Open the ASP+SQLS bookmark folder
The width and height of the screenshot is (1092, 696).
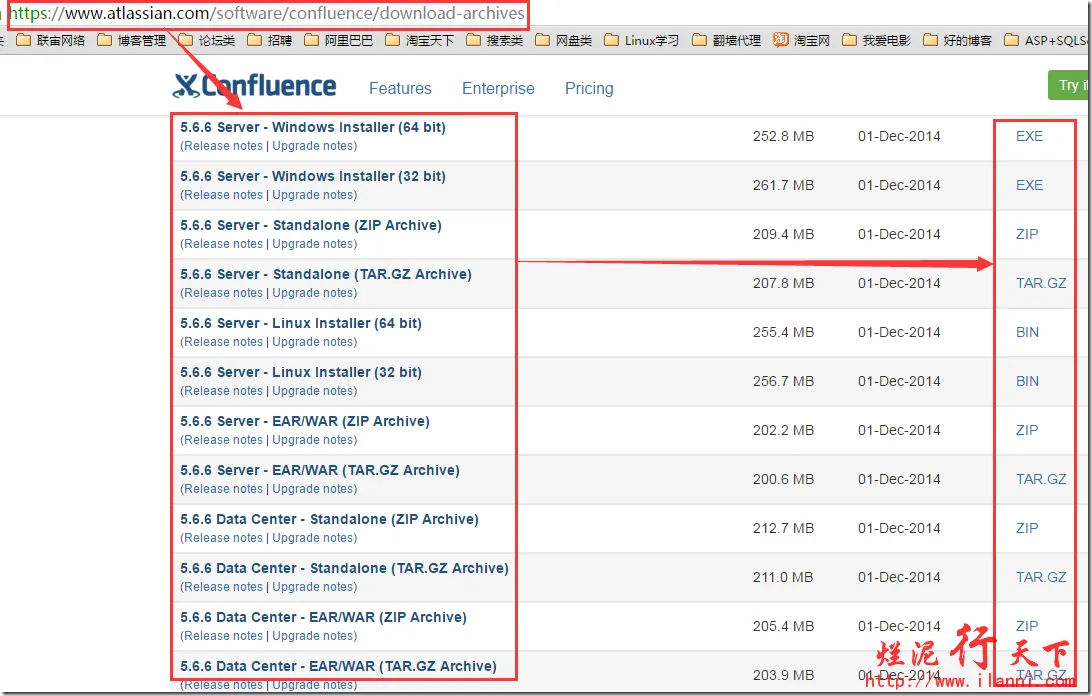coord(1047,40)
